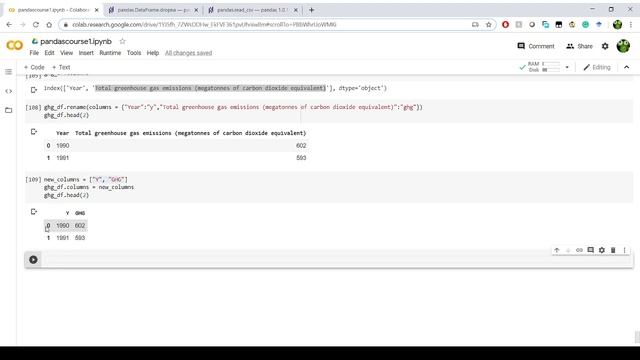Open the Help menu

pos(153,53)
